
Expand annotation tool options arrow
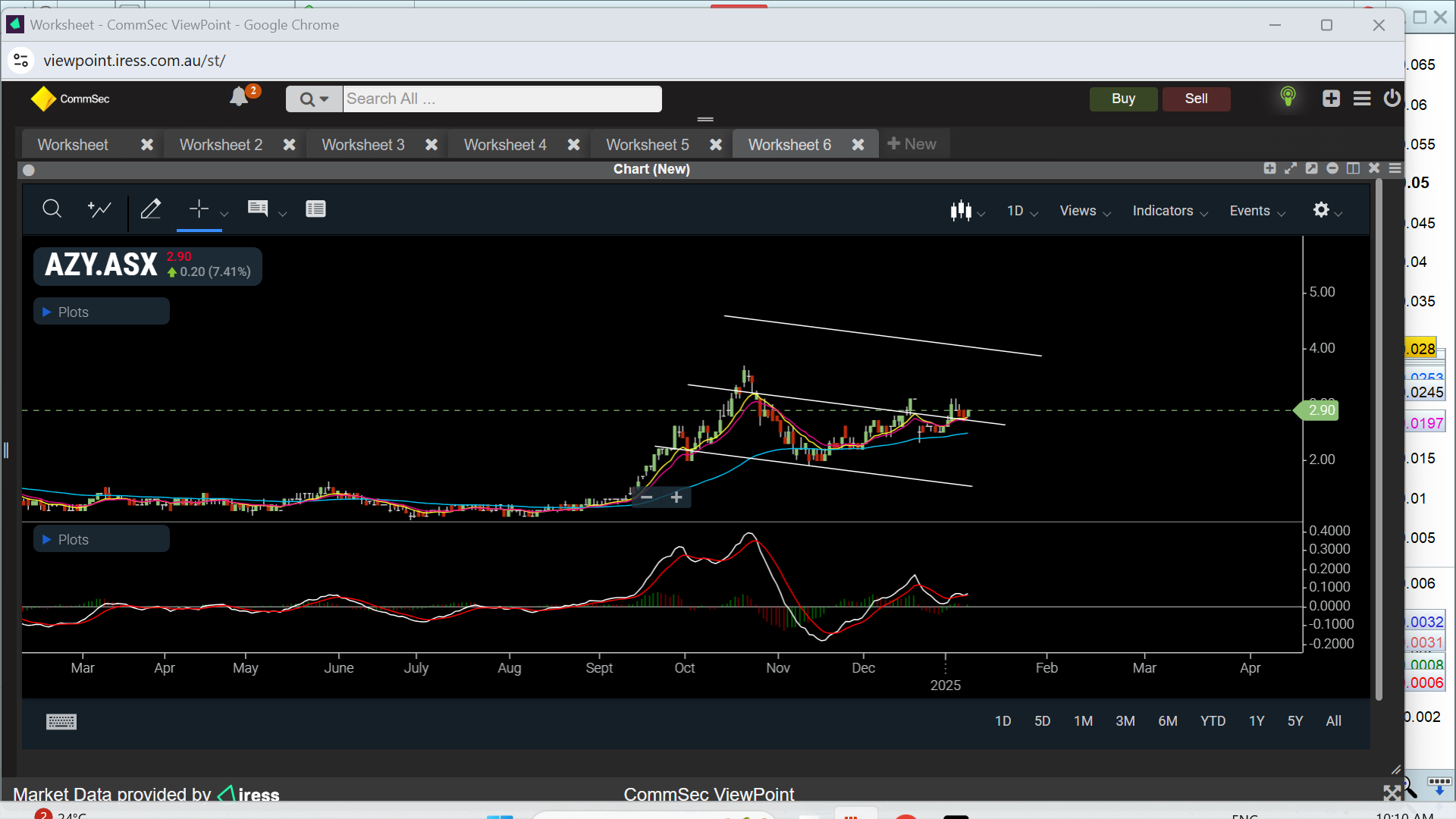tap(282, 214)
